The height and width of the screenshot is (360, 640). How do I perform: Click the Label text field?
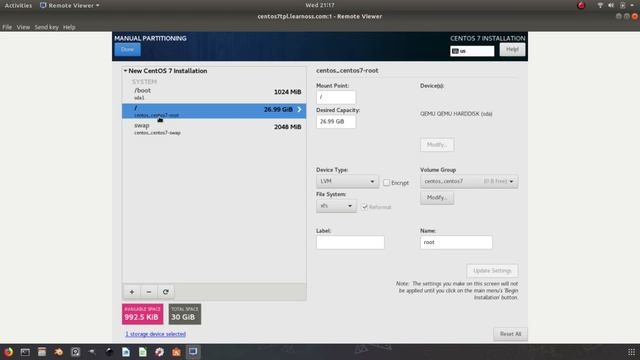pos(350,242)
